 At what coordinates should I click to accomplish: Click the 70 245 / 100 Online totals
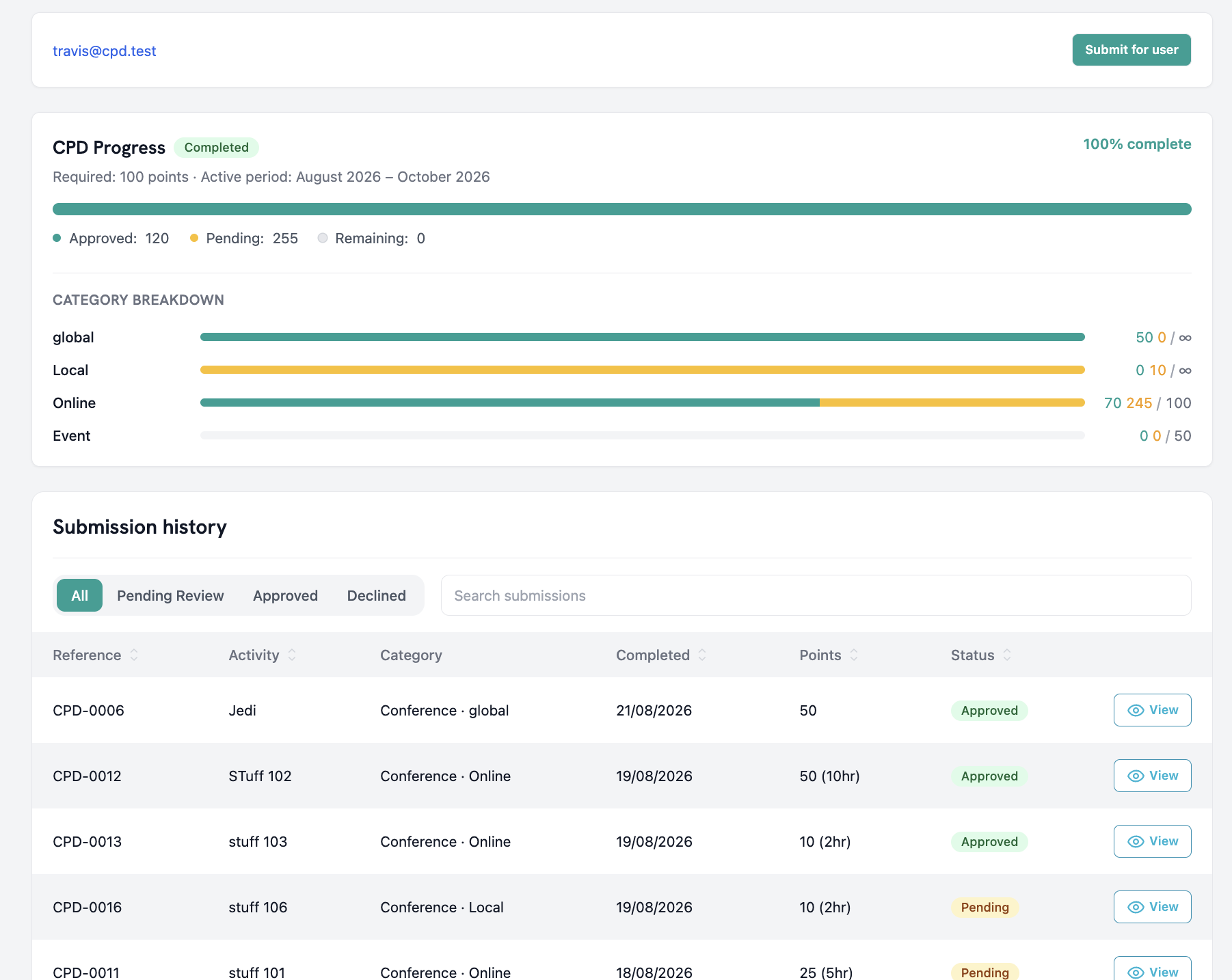(1147, 403)
